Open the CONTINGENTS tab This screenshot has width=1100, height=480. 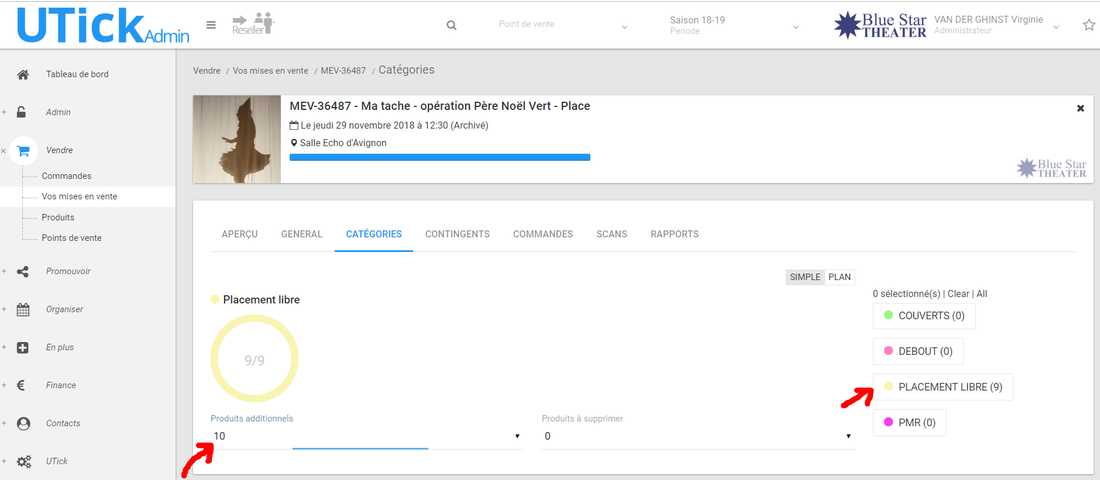coord(457,234)
